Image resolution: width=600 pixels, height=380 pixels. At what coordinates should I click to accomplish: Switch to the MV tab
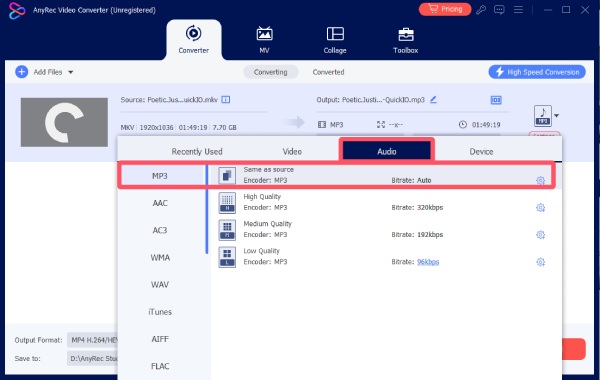tap(264, 40)
